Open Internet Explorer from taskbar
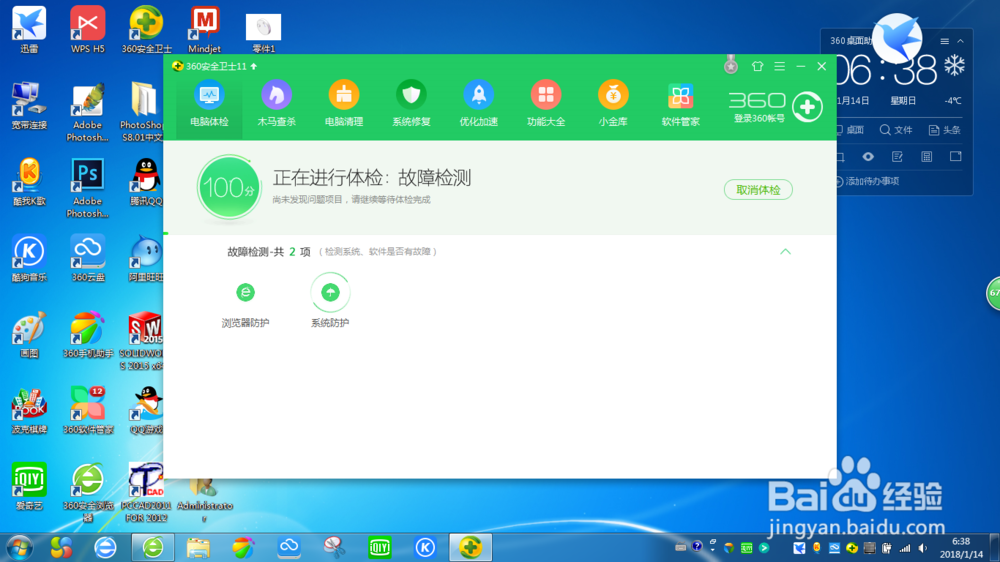The height and width of the screenshot is (562, 1000). (106, 547)
